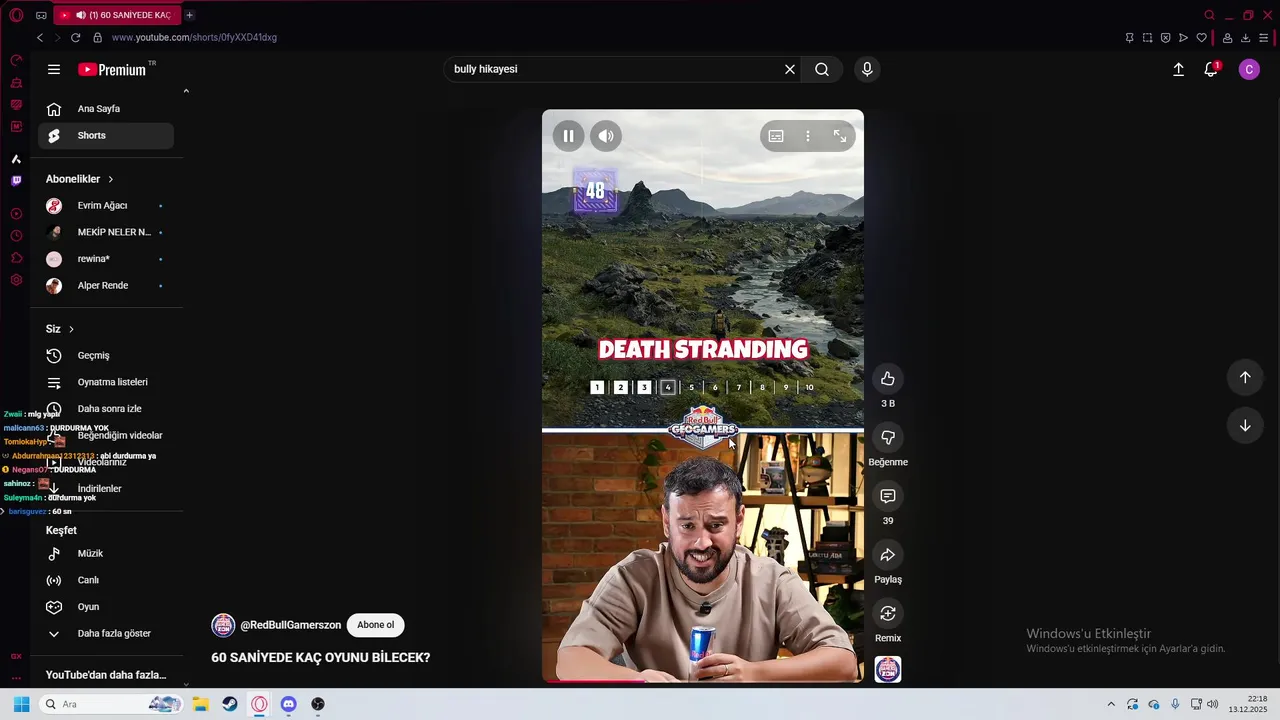Open Oyun under Keşfet
The height and width of the screenshot is (720, 1280).
tap(106, 607)
